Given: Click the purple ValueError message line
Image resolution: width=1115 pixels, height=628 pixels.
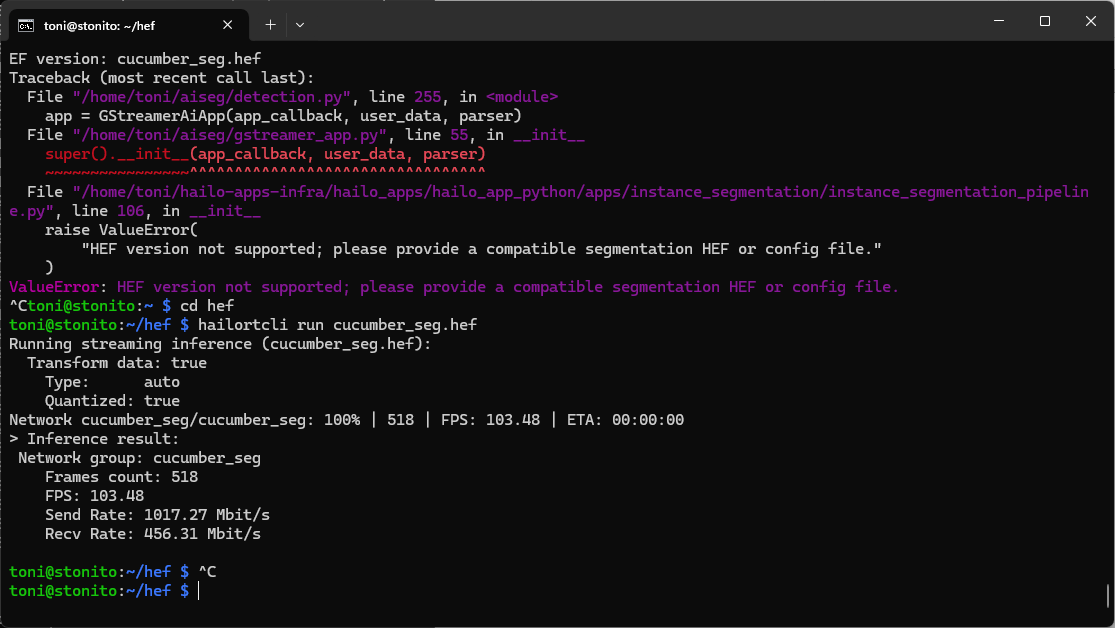Looking at the screenshot, I should coord(454,287).
